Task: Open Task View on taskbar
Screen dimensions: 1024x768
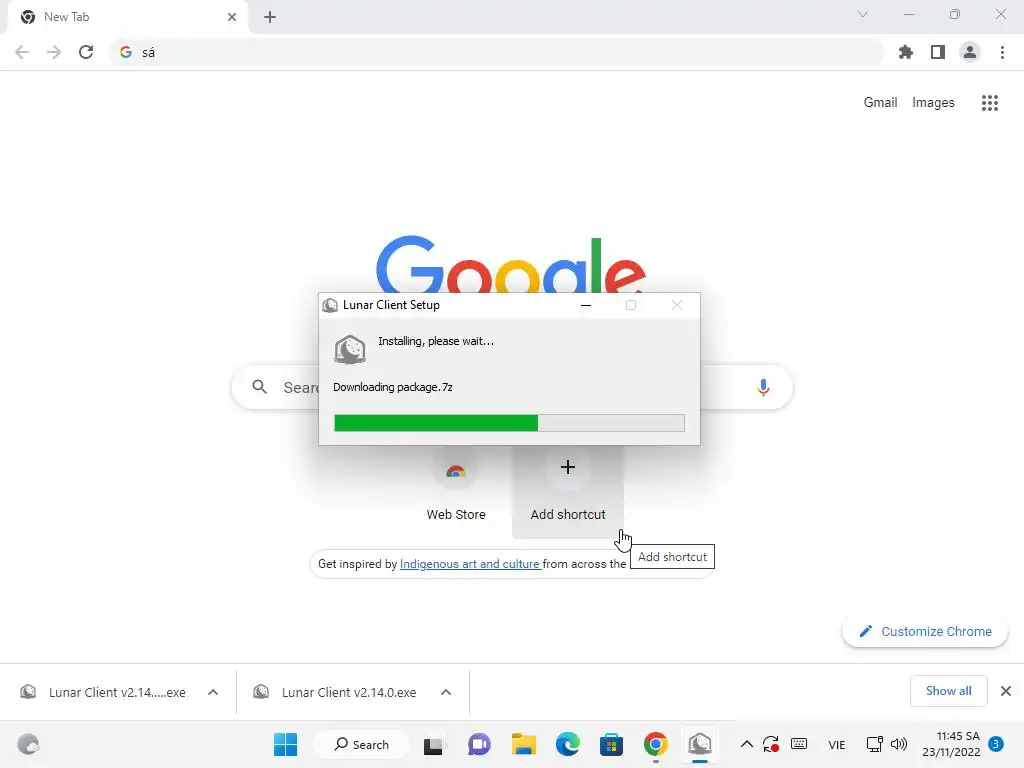Action: [x=434, y=744]
